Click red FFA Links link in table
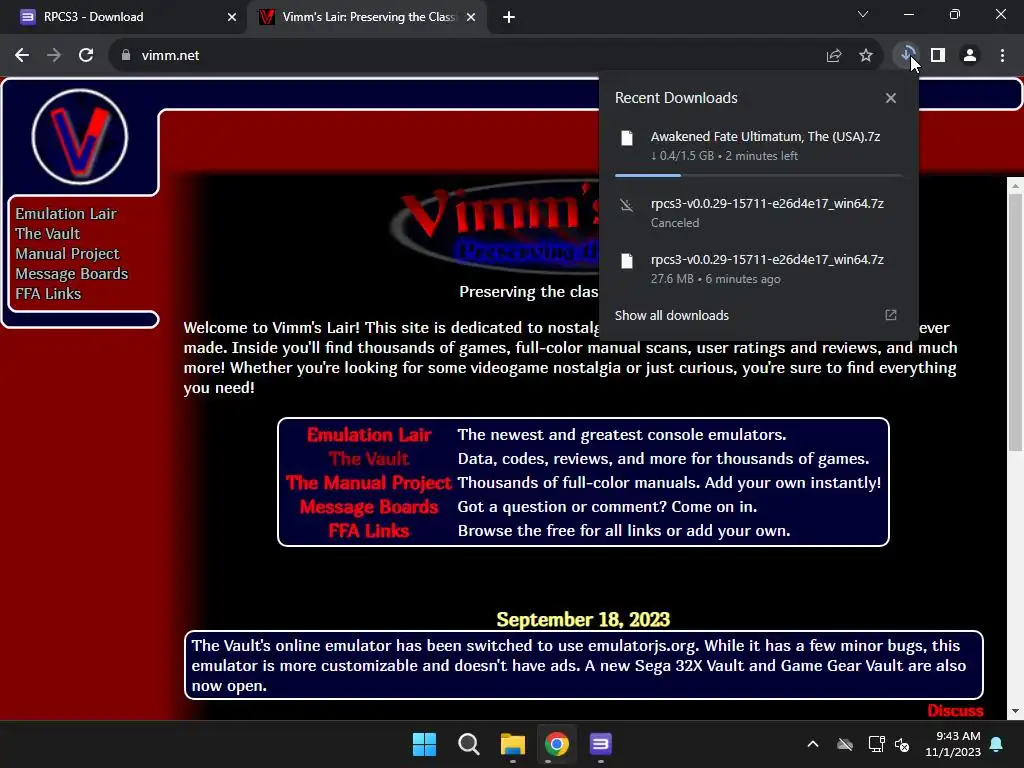Screen dimensions: 1024x768 point(369,531)
